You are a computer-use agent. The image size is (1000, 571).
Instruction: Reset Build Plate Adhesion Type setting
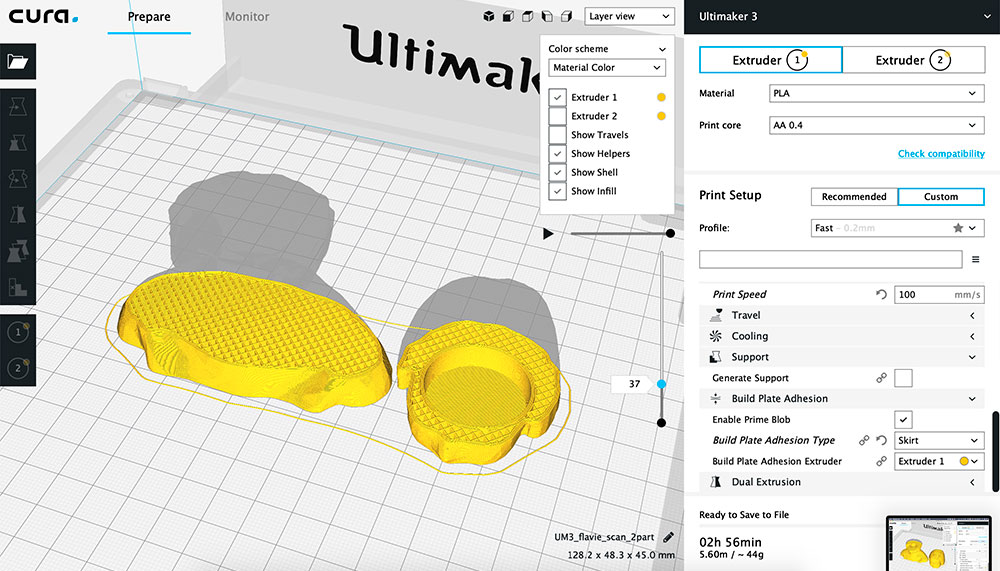point(881,440)
